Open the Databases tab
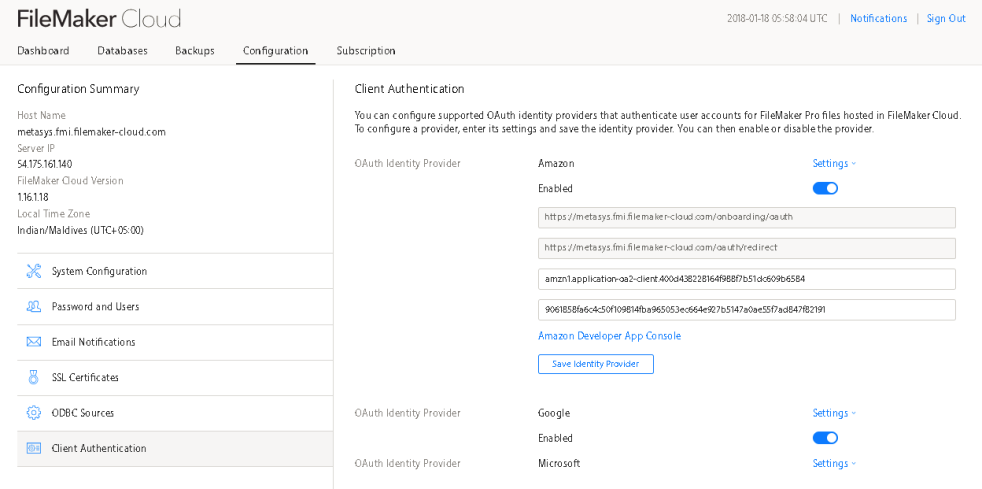Viewport: 982px width, 489px height. 122,51
